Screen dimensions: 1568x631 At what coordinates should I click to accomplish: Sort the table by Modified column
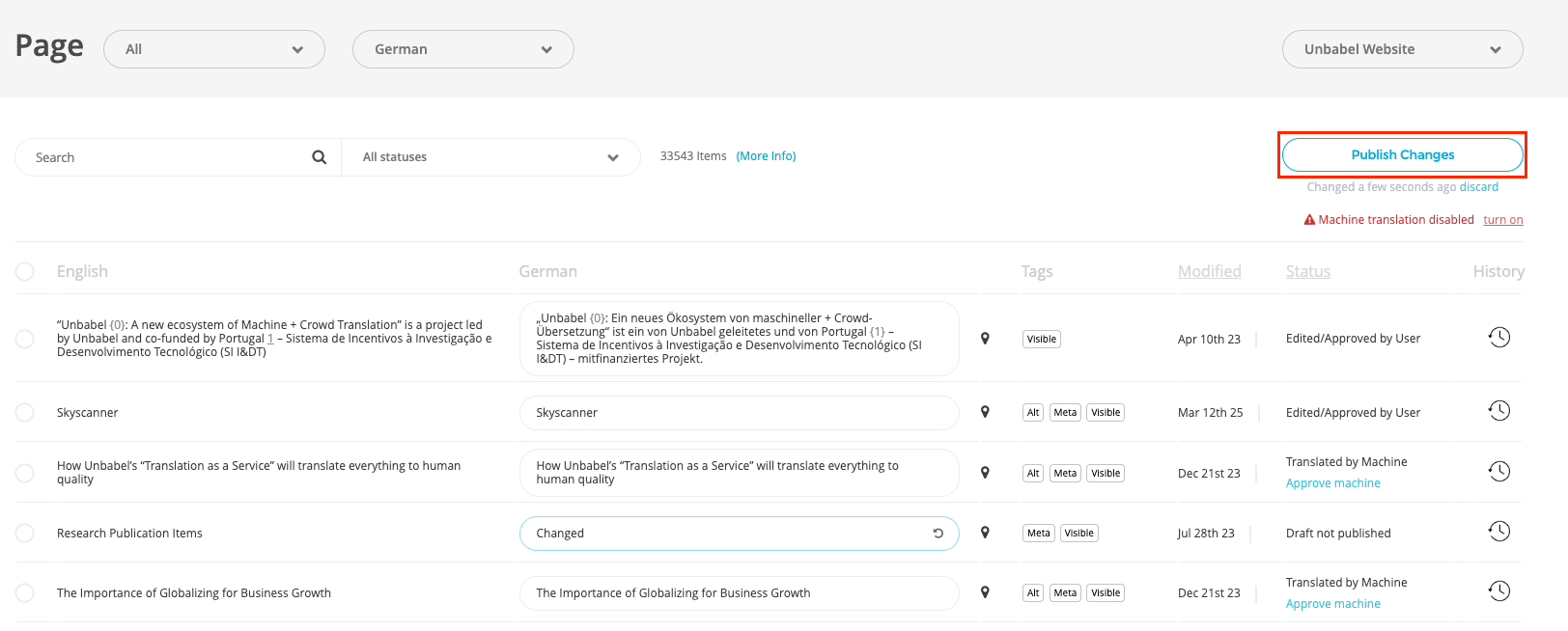pos(1209,272)
